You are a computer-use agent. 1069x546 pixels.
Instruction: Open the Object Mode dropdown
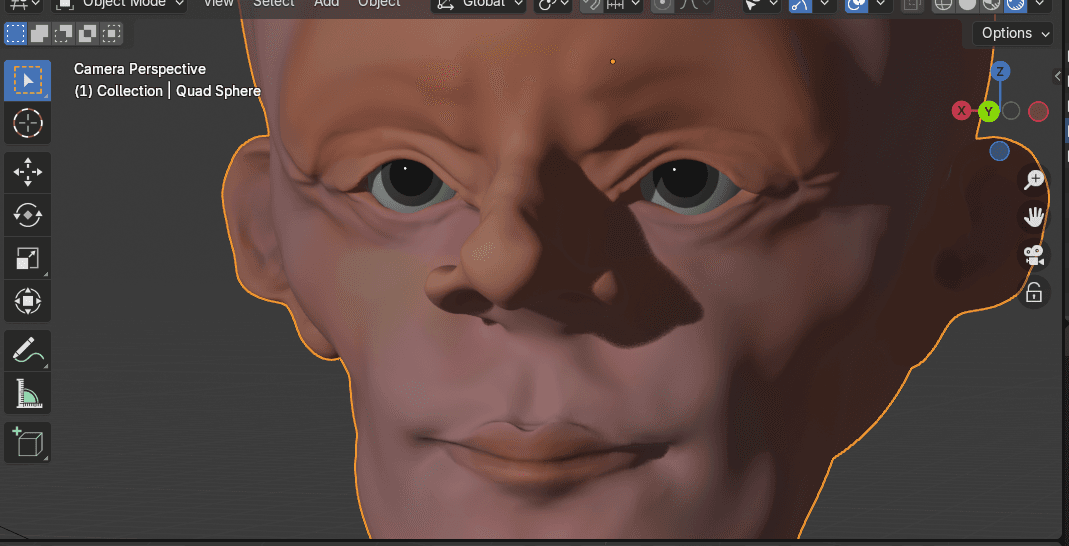click(120, 4)
